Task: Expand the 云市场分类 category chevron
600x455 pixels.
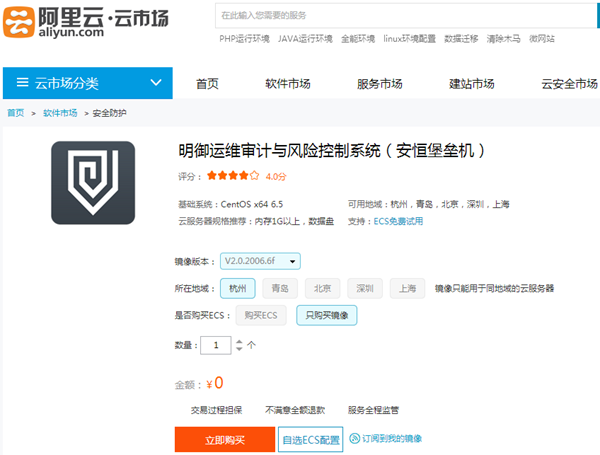Action: pyautogui.click(x=156, y=82)
